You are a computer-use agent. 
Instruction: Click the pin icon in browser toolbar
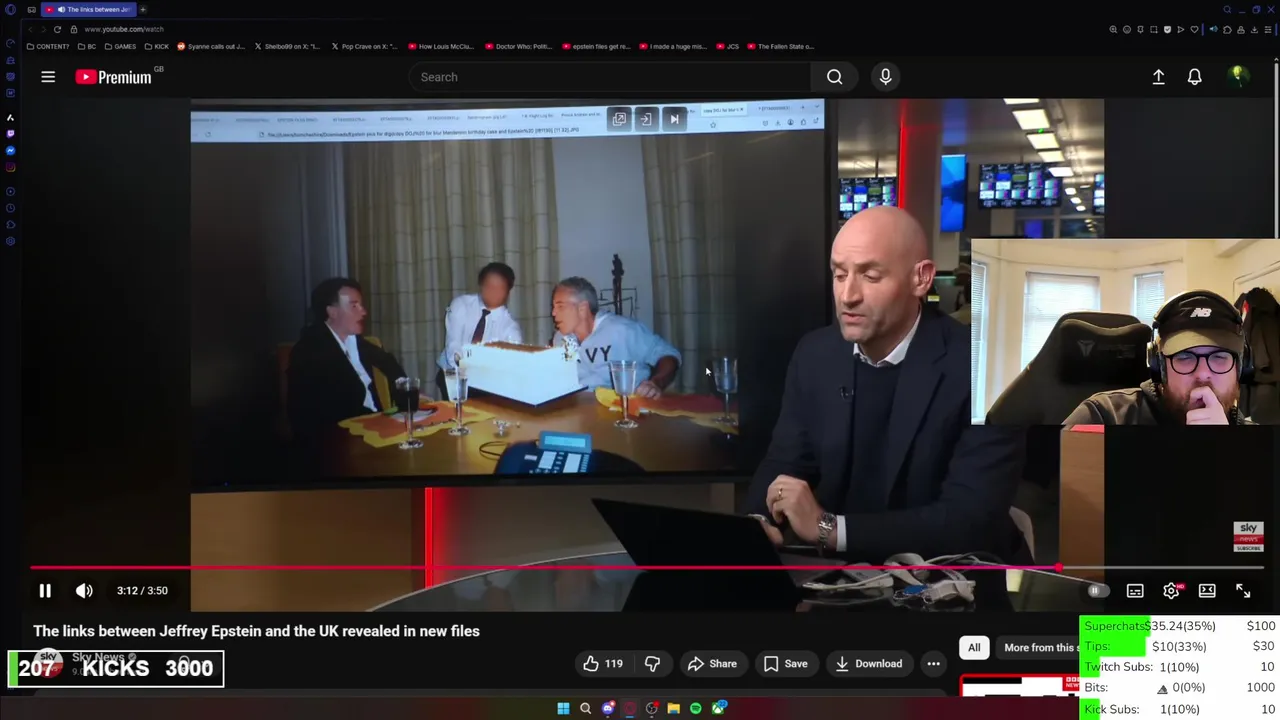tap(1140, 29)
